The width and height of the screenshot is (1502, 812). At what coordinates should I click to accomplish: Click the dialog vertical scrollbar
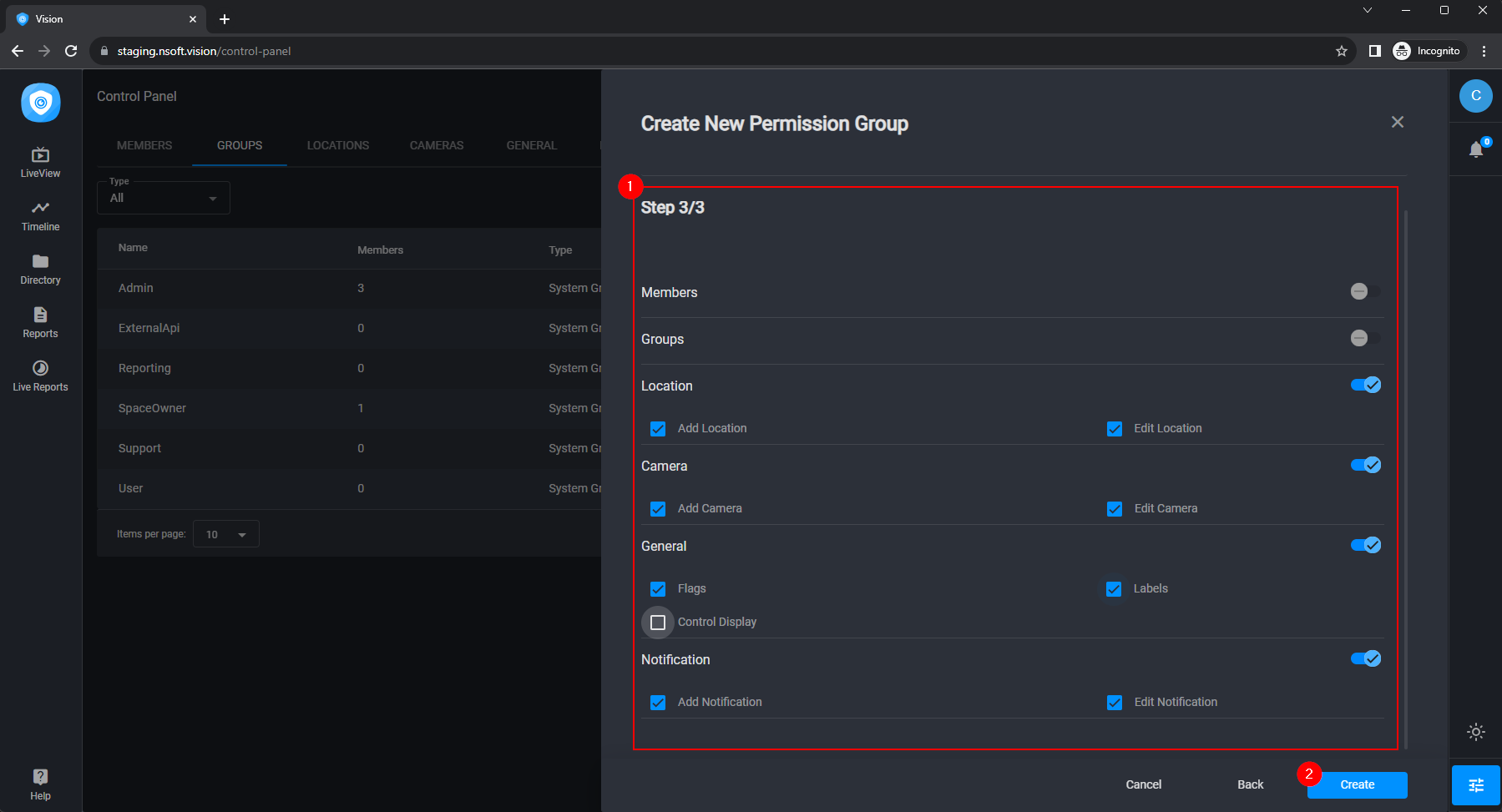coord(1406,480)
